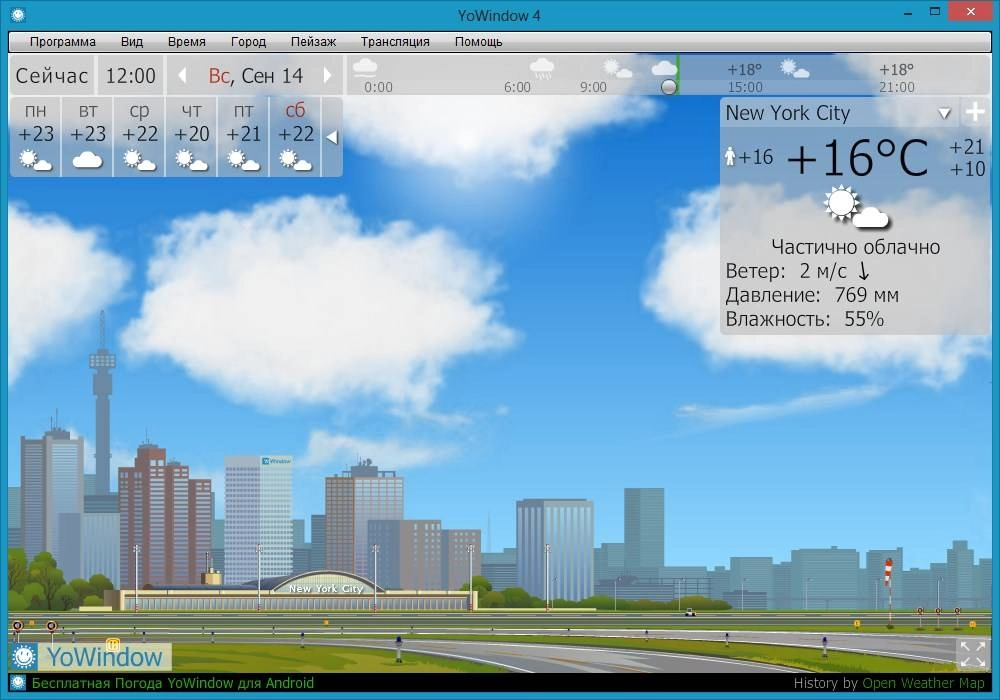Click the 6:00 mark on timeline
The width and height of the screenshot is (1000, 700).
click(x=517, y=87)
